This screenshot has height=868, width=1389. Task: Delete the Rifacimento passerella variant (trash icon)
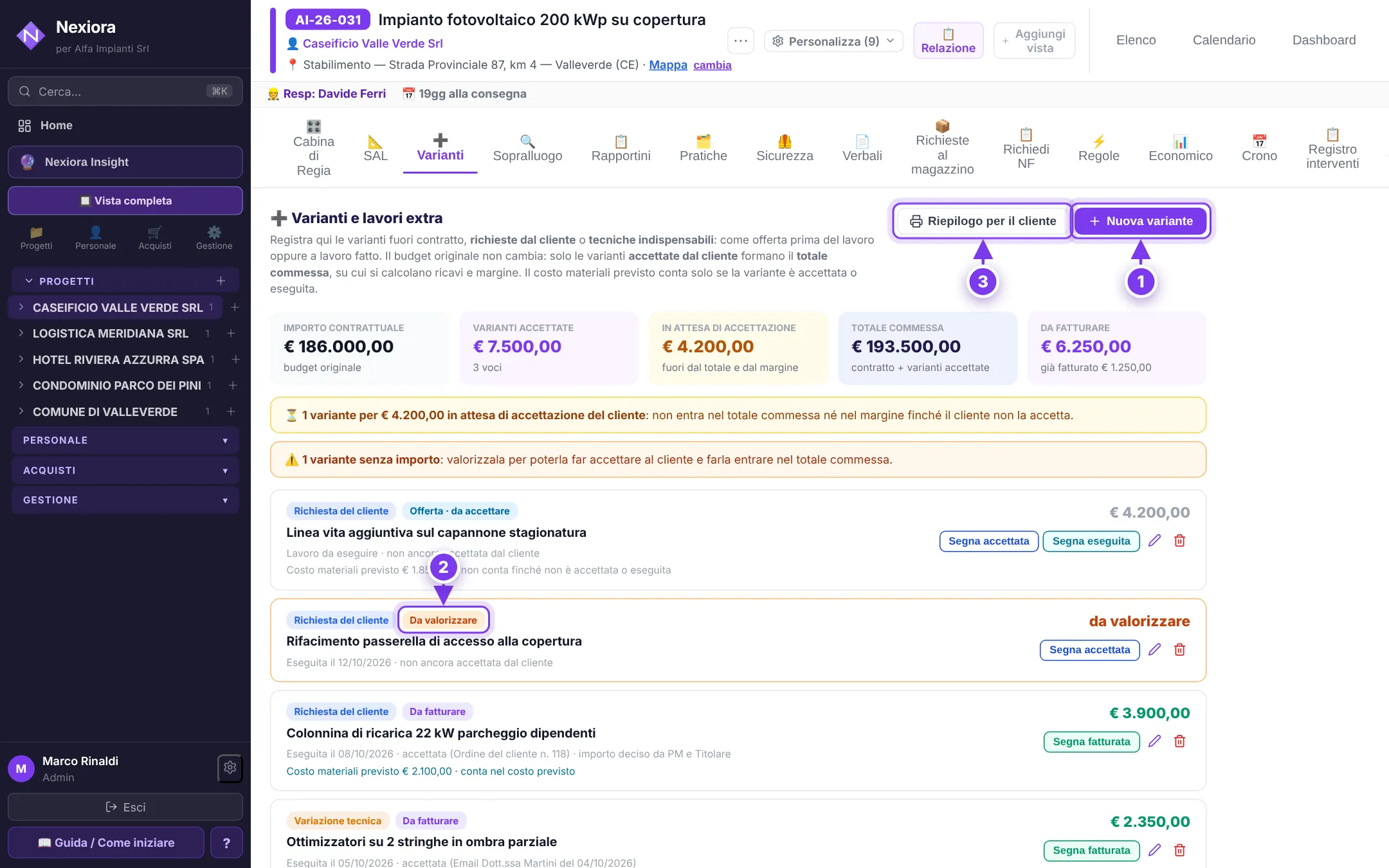click(1180, 649)
